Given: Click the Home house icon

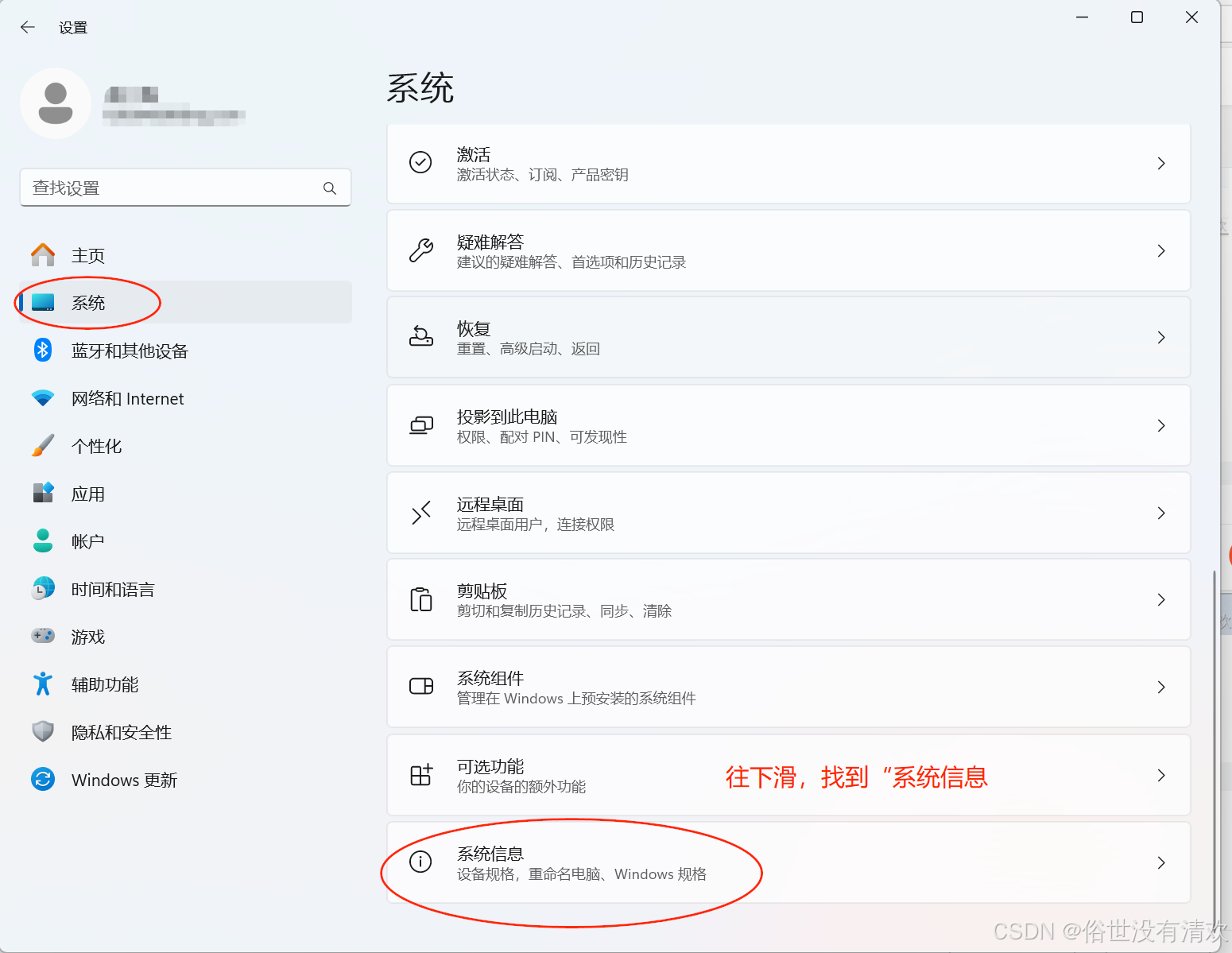Looking at the screenshot, I should click(43, 255).
